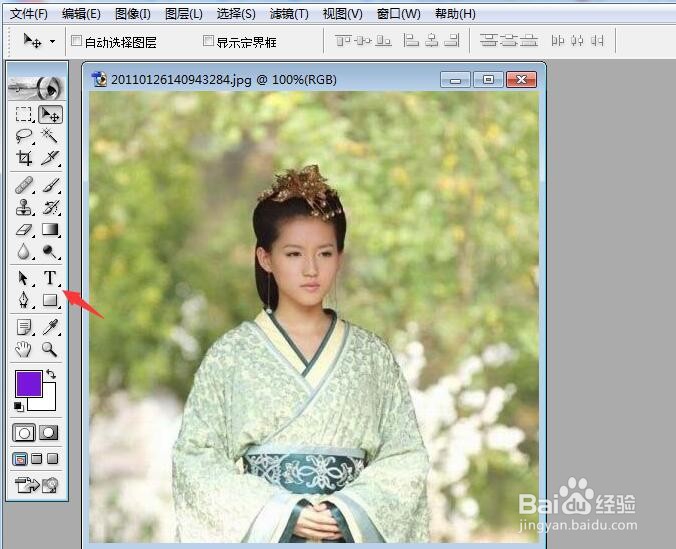This screenshot has width=676, height=549.
Task: Click distribute bottom edges button
Action: pos(529,41)
